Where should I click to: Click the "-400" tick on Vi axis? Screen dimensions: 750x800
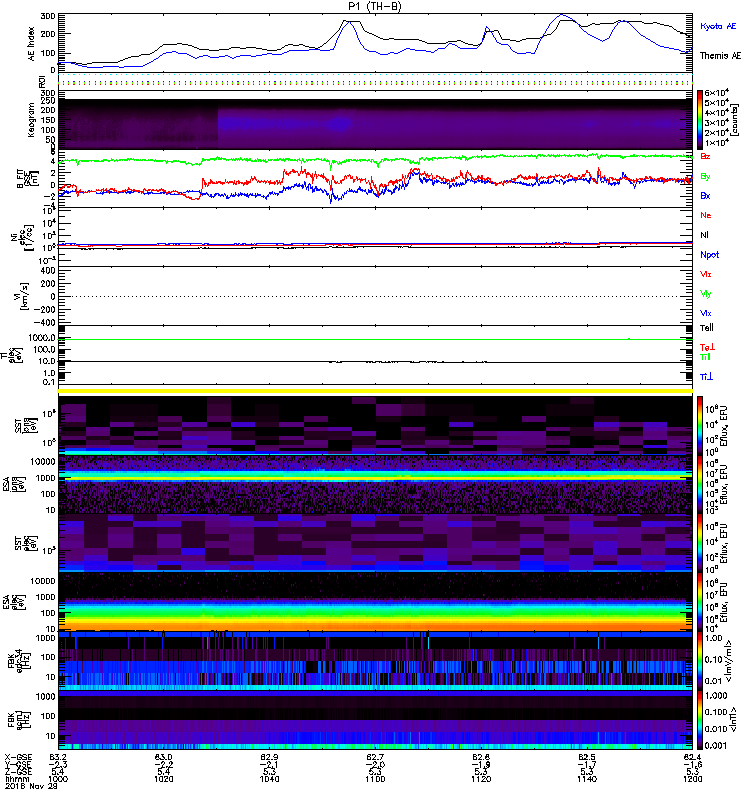(45, 322)
